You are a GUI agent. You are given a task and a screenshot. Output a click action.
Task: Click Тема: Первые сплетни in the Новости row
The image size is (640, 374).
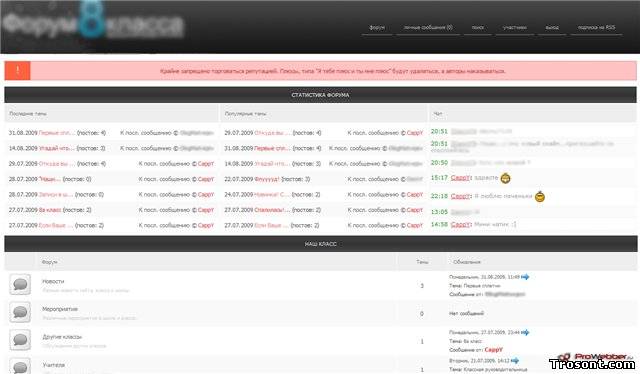474,286
